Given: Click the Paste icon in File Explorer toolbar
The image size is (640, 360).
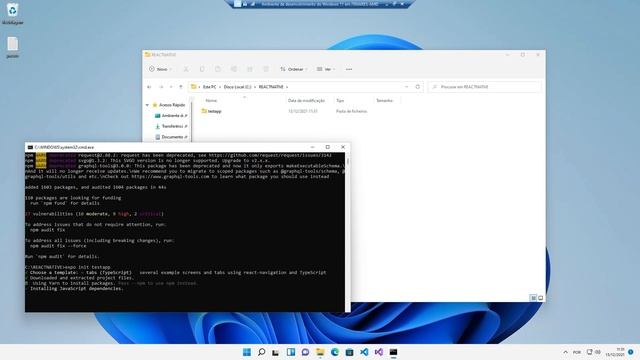Looking at the screenshot, I should (x=218, y=69).
